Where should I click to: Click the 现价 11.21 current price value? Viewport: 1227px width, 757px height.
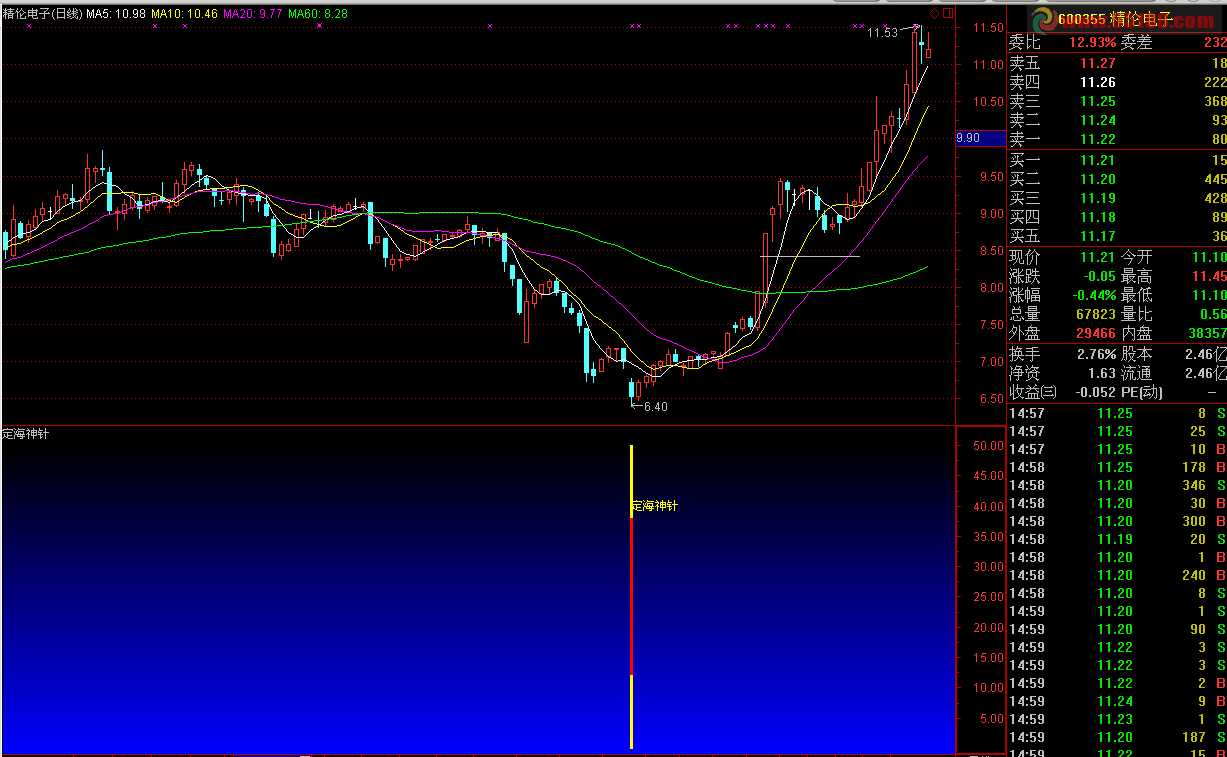pyautogui.click(x=1098, y=257)
